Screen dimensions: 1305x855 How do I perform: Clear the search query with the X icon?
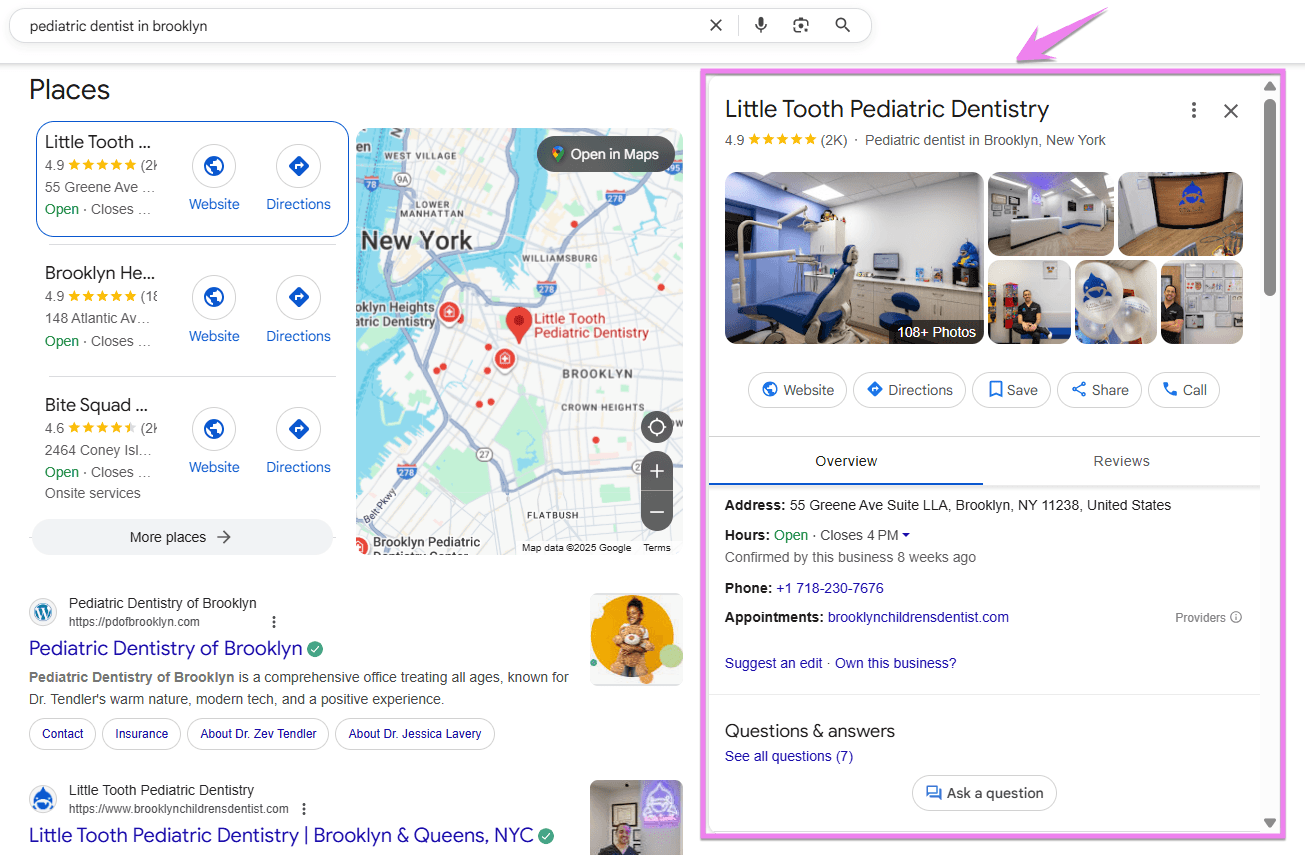click(715, 25)
